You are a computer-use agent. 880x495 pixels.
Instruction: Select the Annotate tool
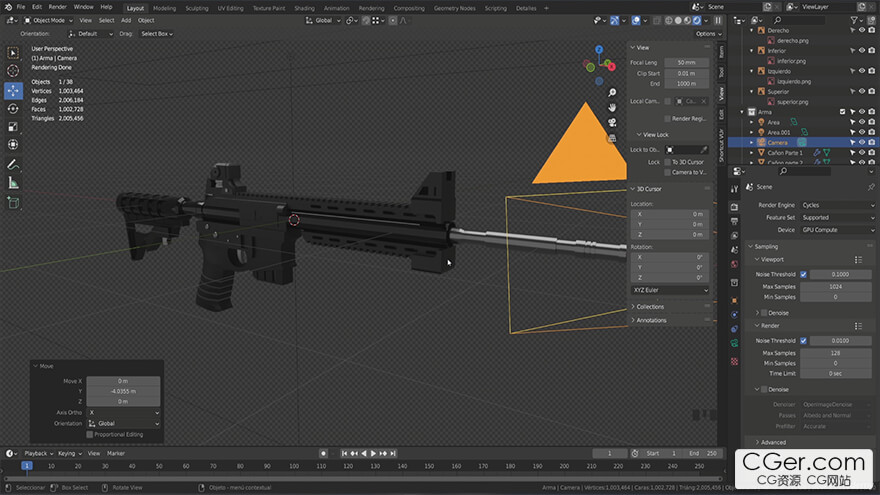tap(13, 164)
